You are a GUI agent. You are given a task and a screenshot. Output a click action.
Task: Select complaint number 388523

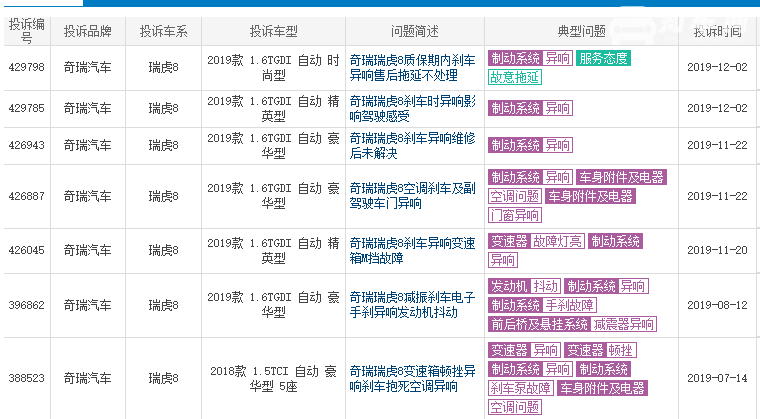pos(27,378)
